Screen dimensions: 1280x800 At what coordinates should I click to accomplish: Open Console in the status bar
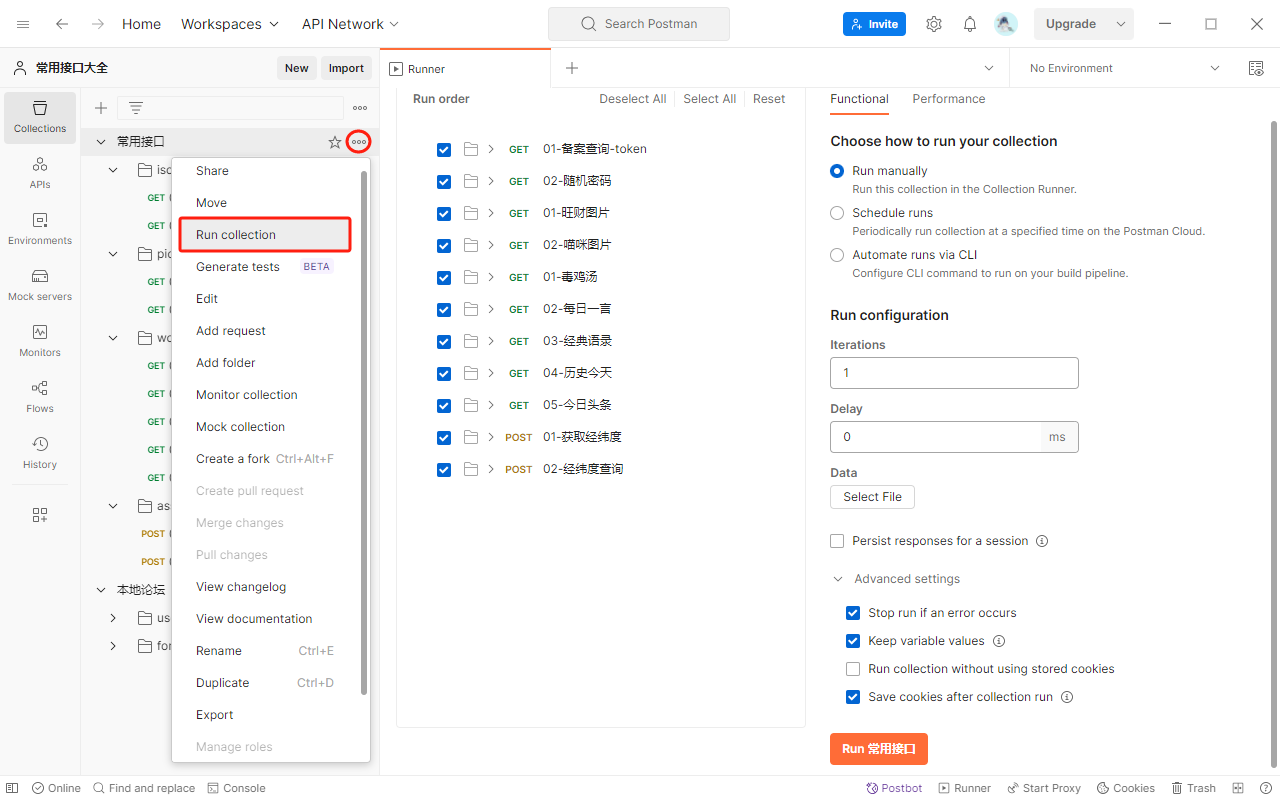coord(236,788)
